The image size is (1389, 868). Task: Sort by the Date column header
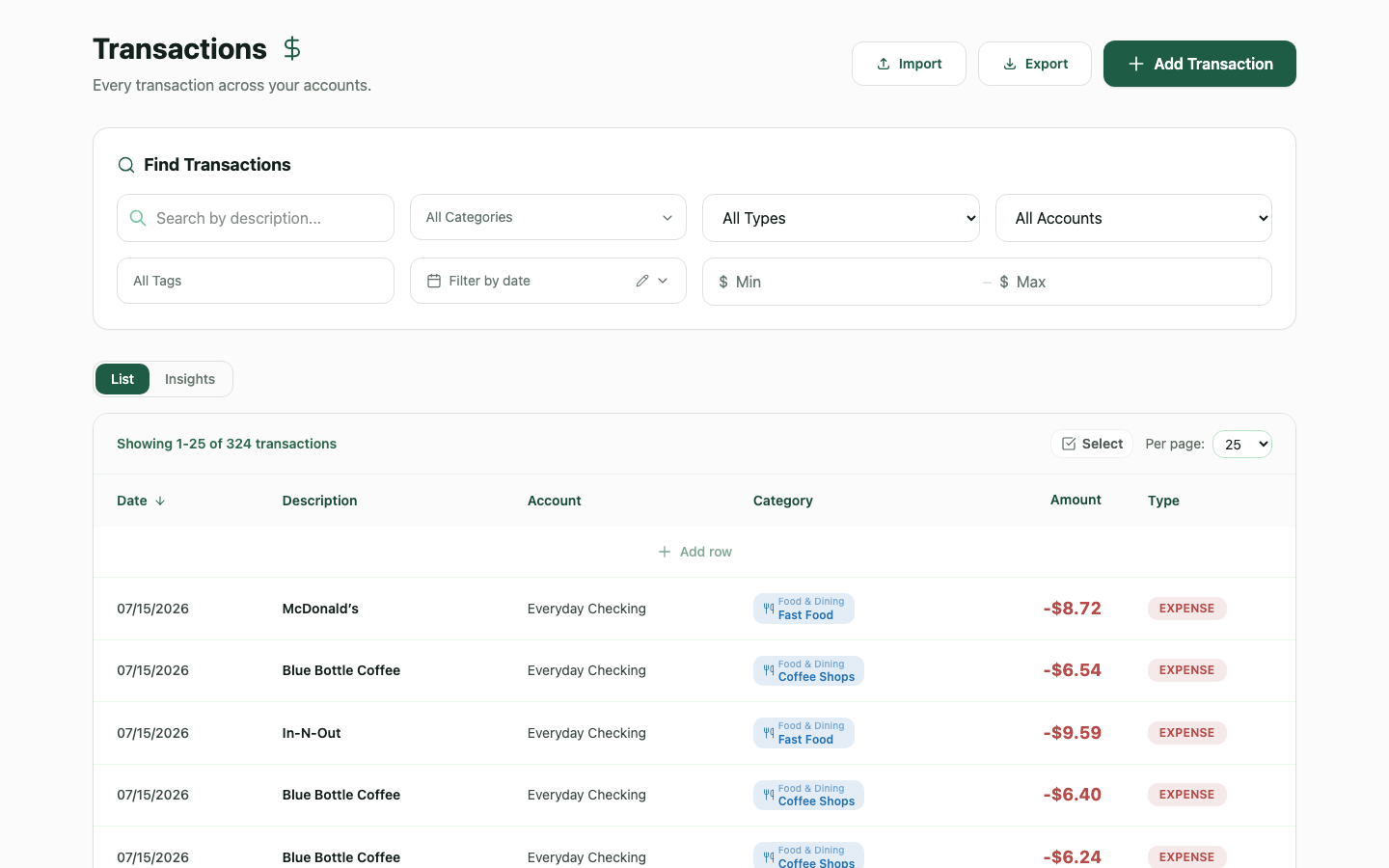point(141,501)
